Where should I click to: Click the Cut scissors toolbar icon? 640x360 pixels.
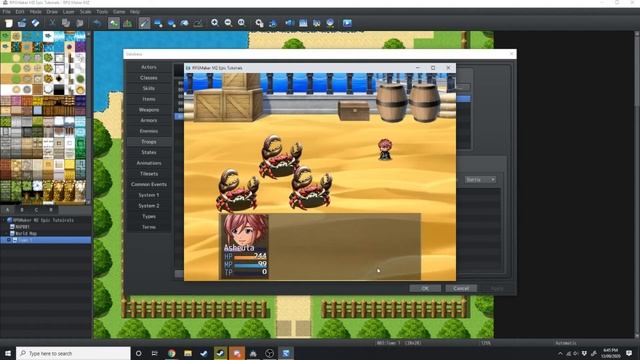pyautogui.click(x=52, y=23)
